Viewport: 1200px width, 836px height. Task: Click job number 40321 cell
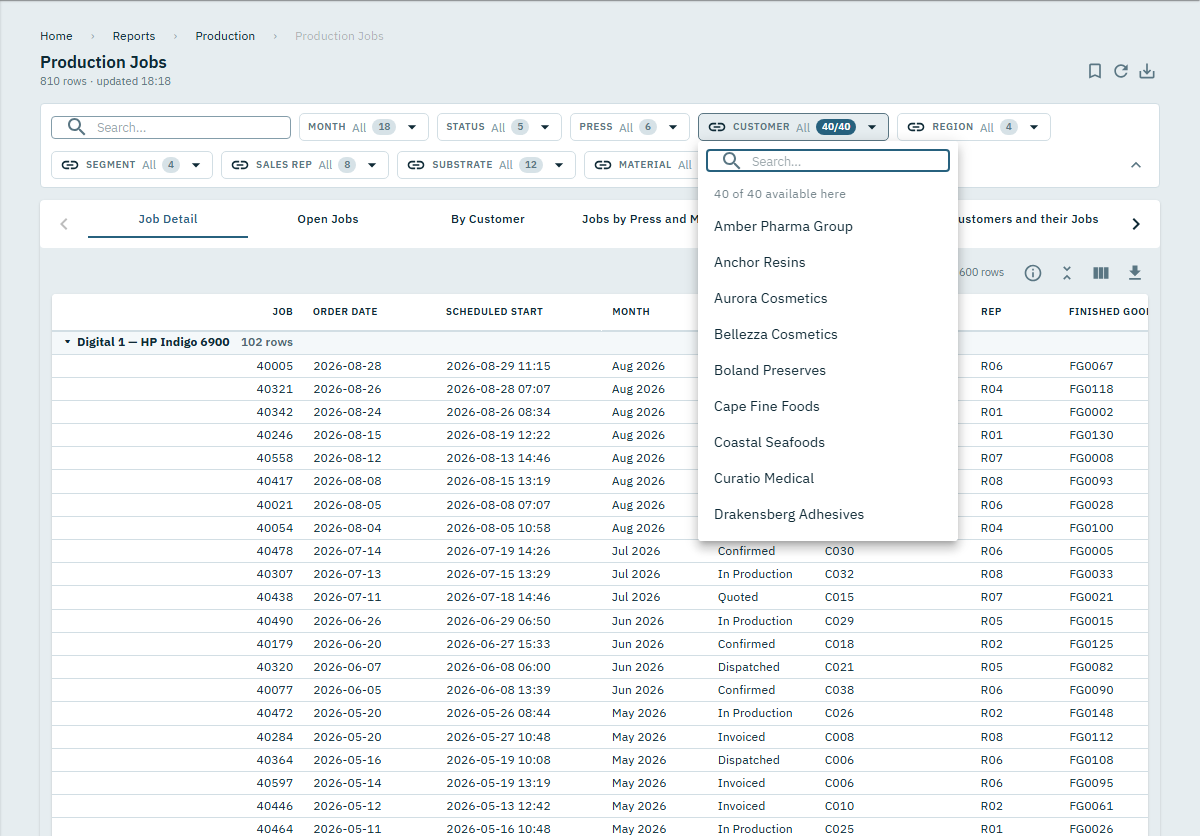pos(275,389)
